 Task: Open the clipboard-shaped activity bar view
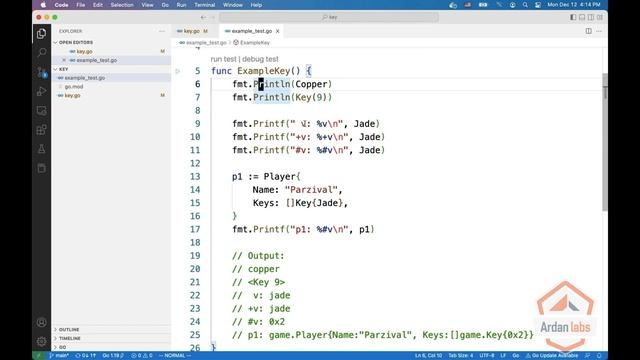pyautogui.click(x=41, y=168)
